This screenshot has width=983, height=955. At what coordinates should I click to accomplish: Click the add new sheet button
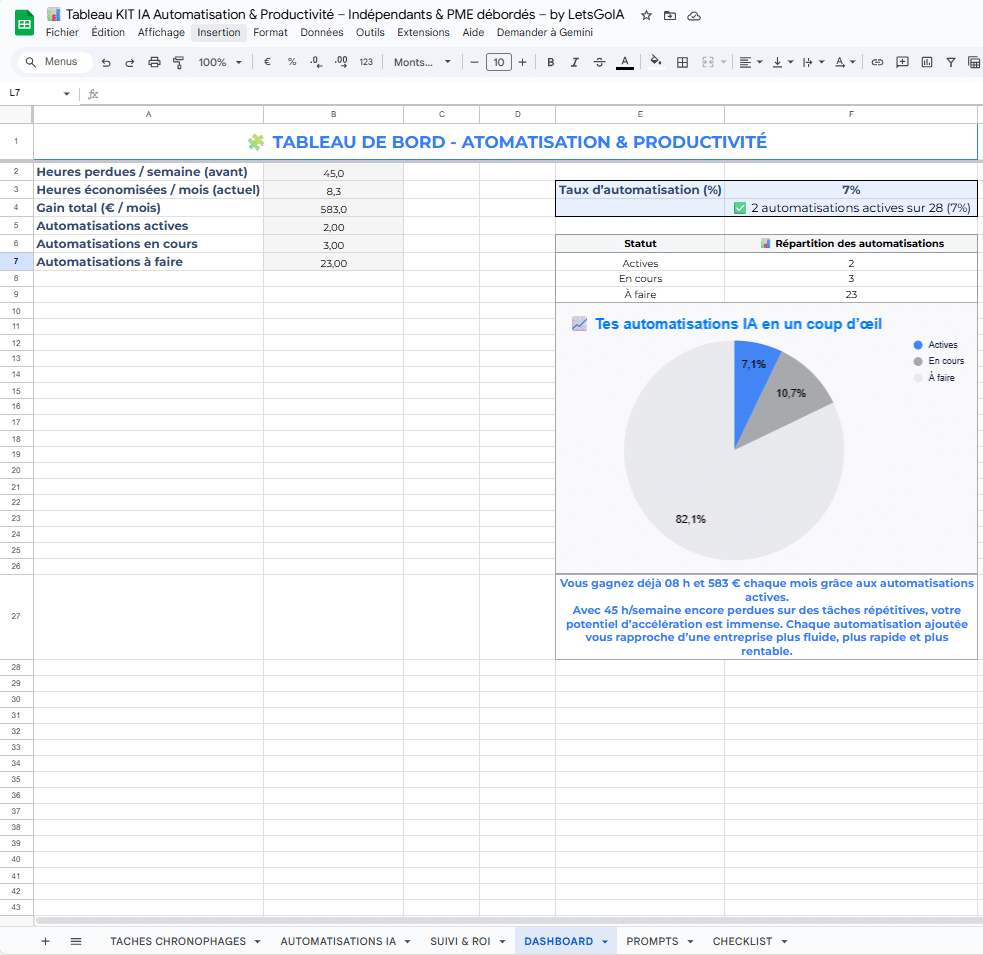(45, 941)
